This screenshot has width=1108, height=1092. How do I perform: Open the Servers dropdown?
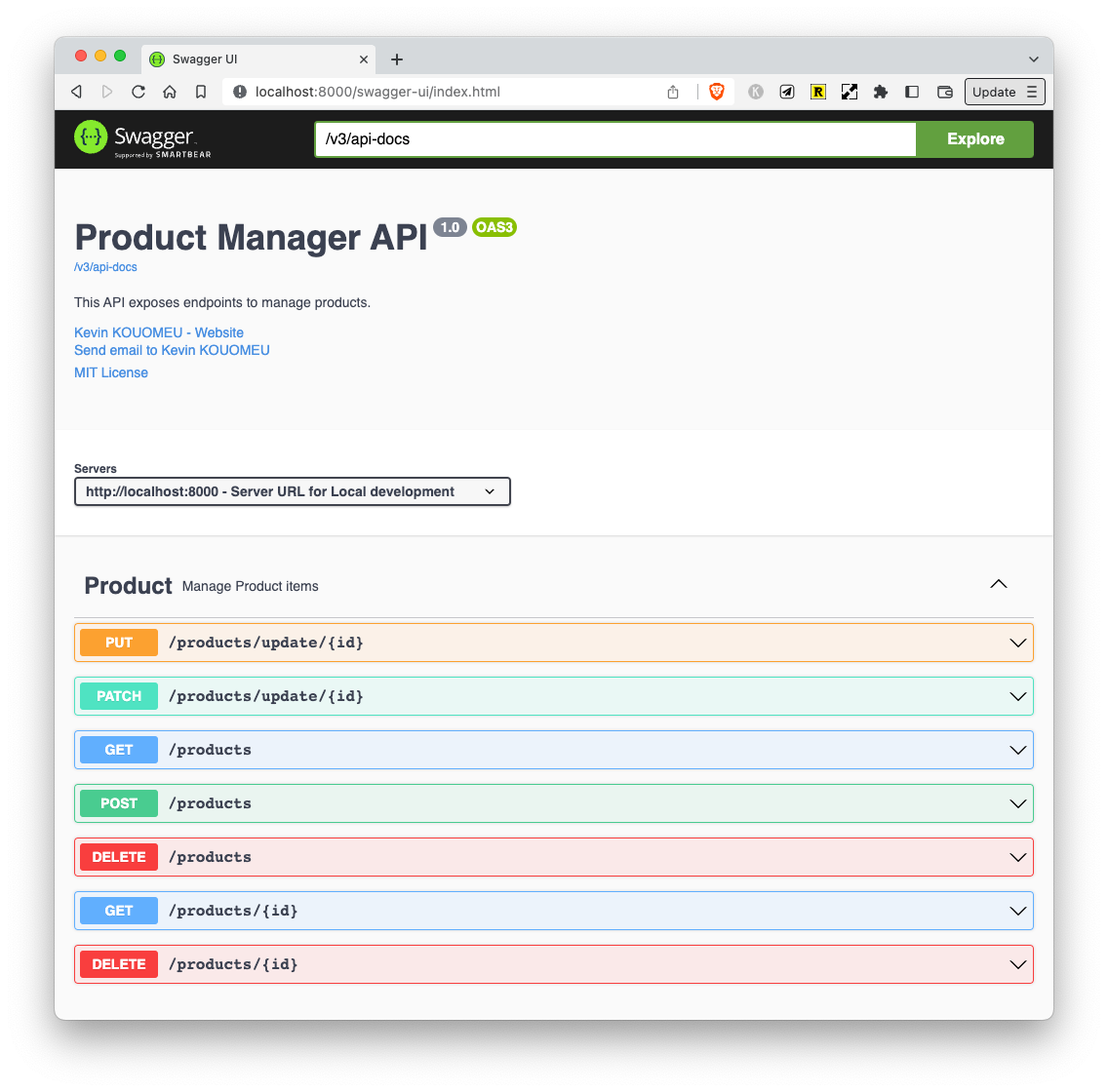293,491
